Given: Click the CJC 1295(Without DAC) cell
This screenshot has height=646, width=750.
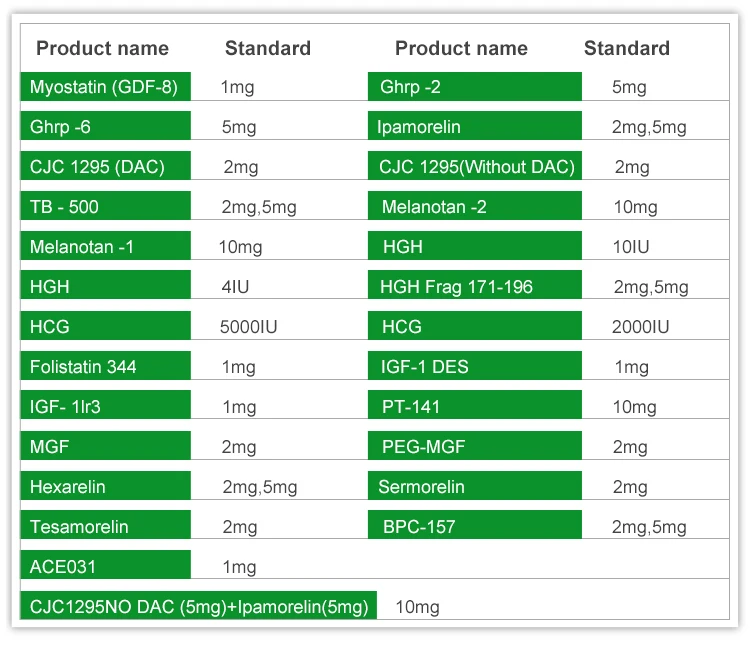Looking at the screenshot, I should pyautogui.click(x=474, y=167).
